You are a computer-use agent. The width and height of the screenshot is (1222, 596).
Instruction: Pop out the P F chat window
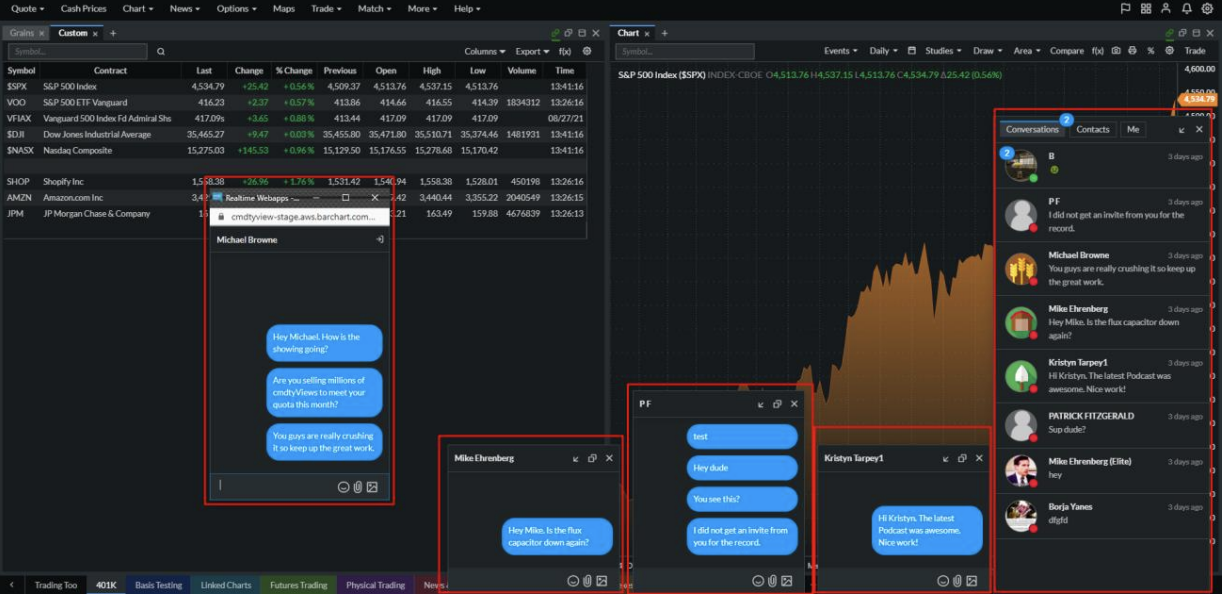tap(778, 404)
